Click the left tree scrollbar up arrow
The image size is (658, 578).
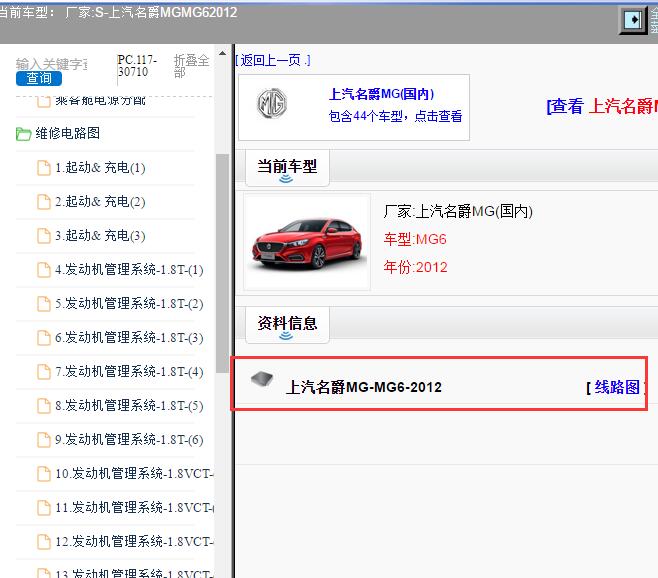tap(222, 53)
